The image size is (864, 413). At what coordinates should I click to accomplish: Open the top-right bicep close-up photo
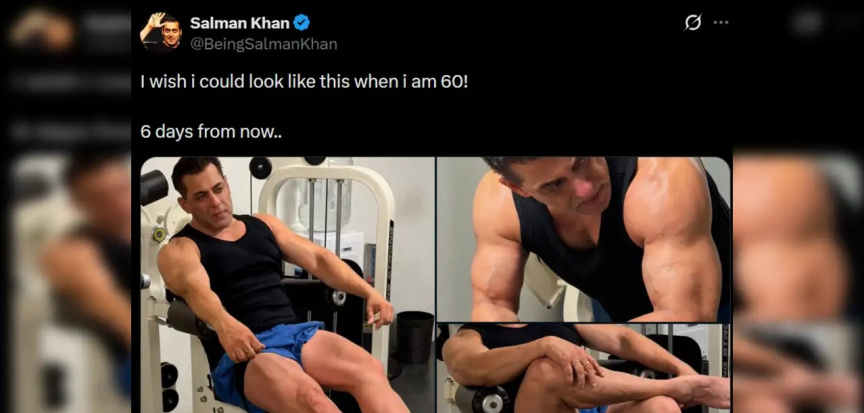click(x=583, y=238)
